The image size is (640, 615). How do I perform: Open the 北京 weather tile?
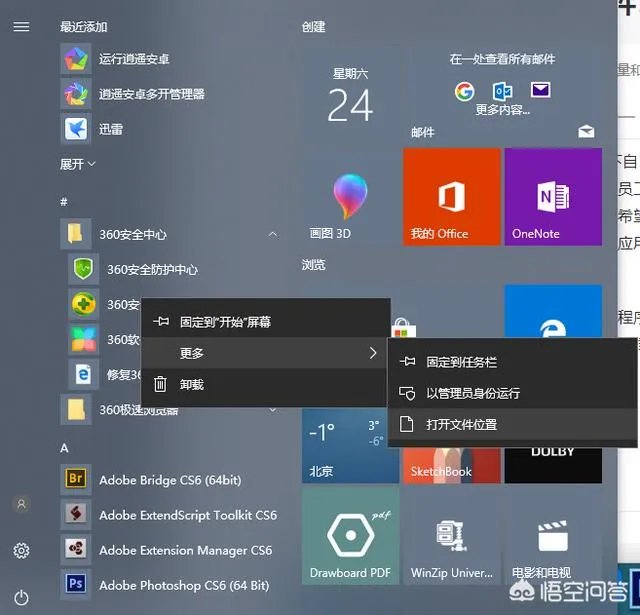tap(350, 445)
